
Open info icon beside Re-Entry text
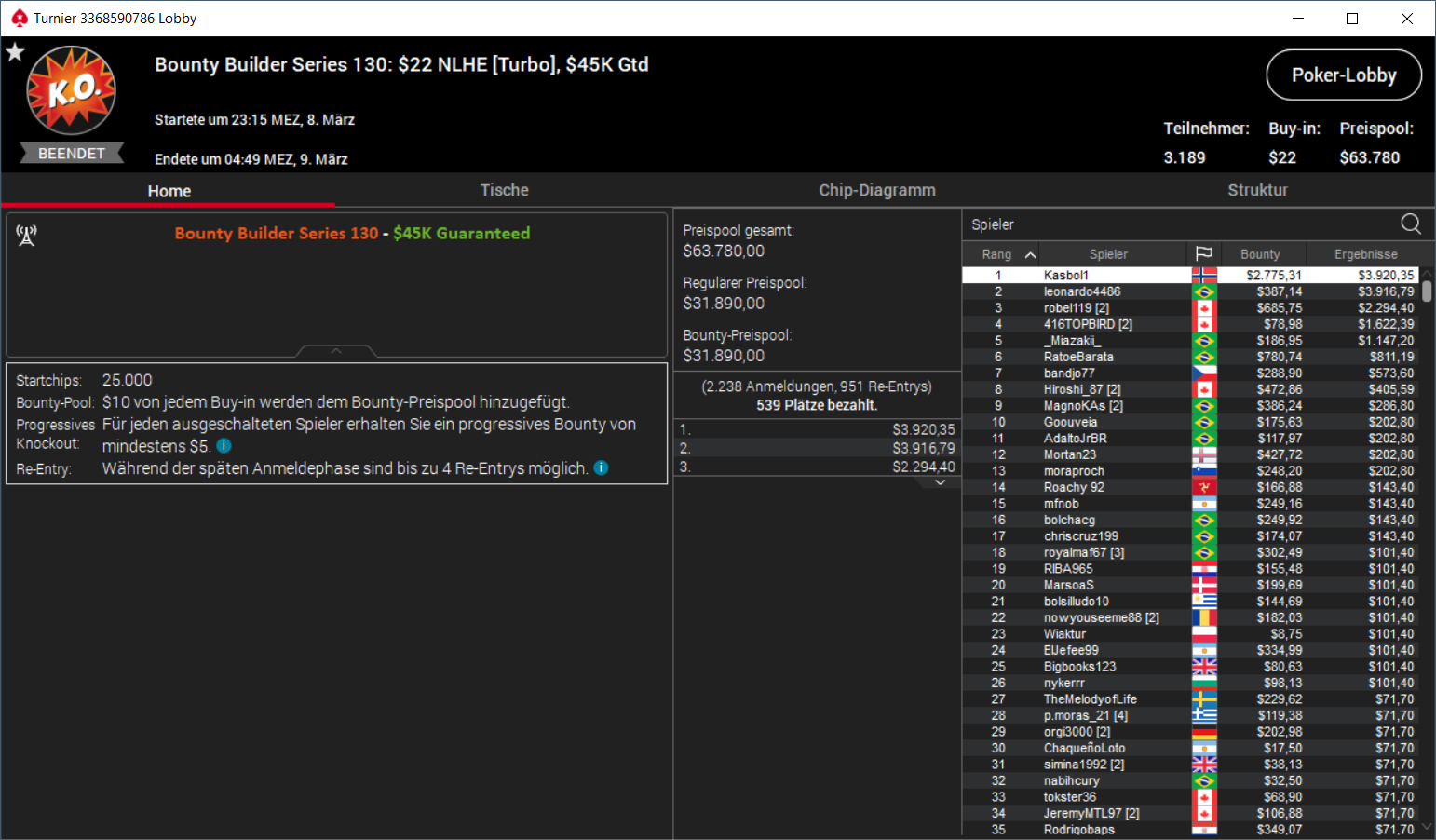[601, 467]
